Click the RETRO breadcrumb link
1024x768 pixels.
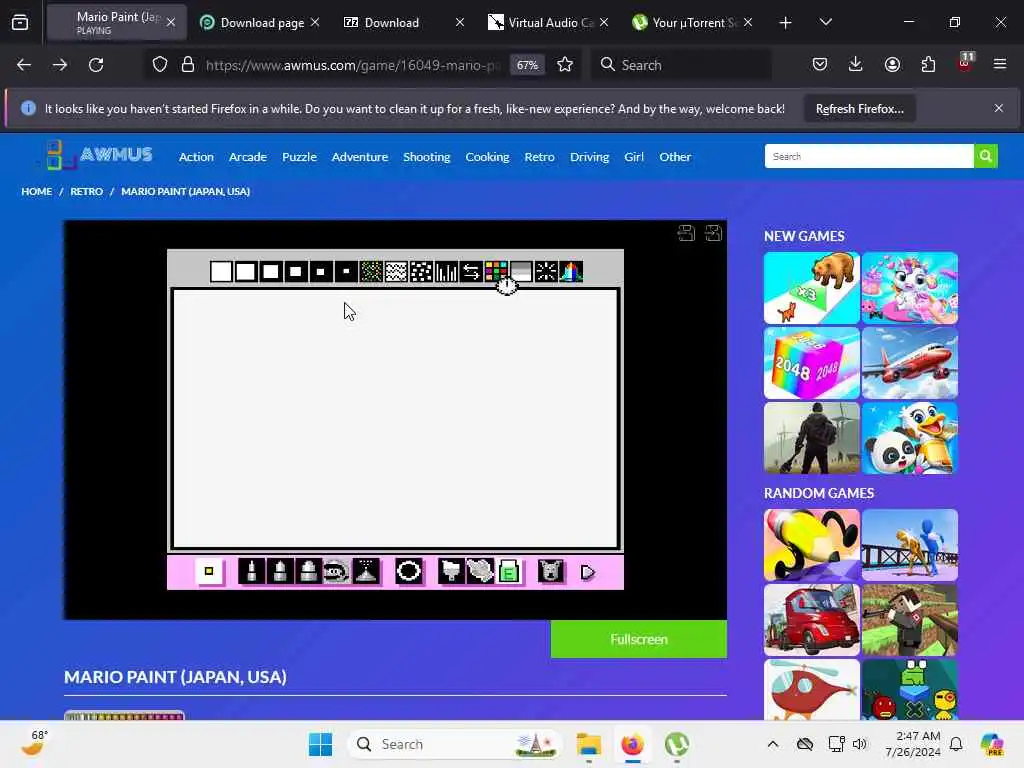click(x=86, y=191)
